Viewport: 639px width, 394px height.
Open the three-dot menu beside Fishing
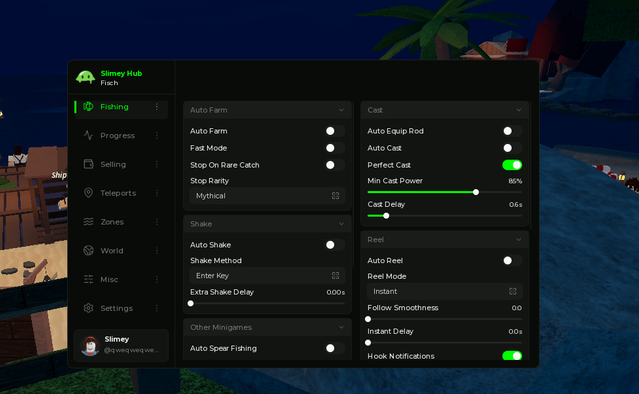pos(157,107)
